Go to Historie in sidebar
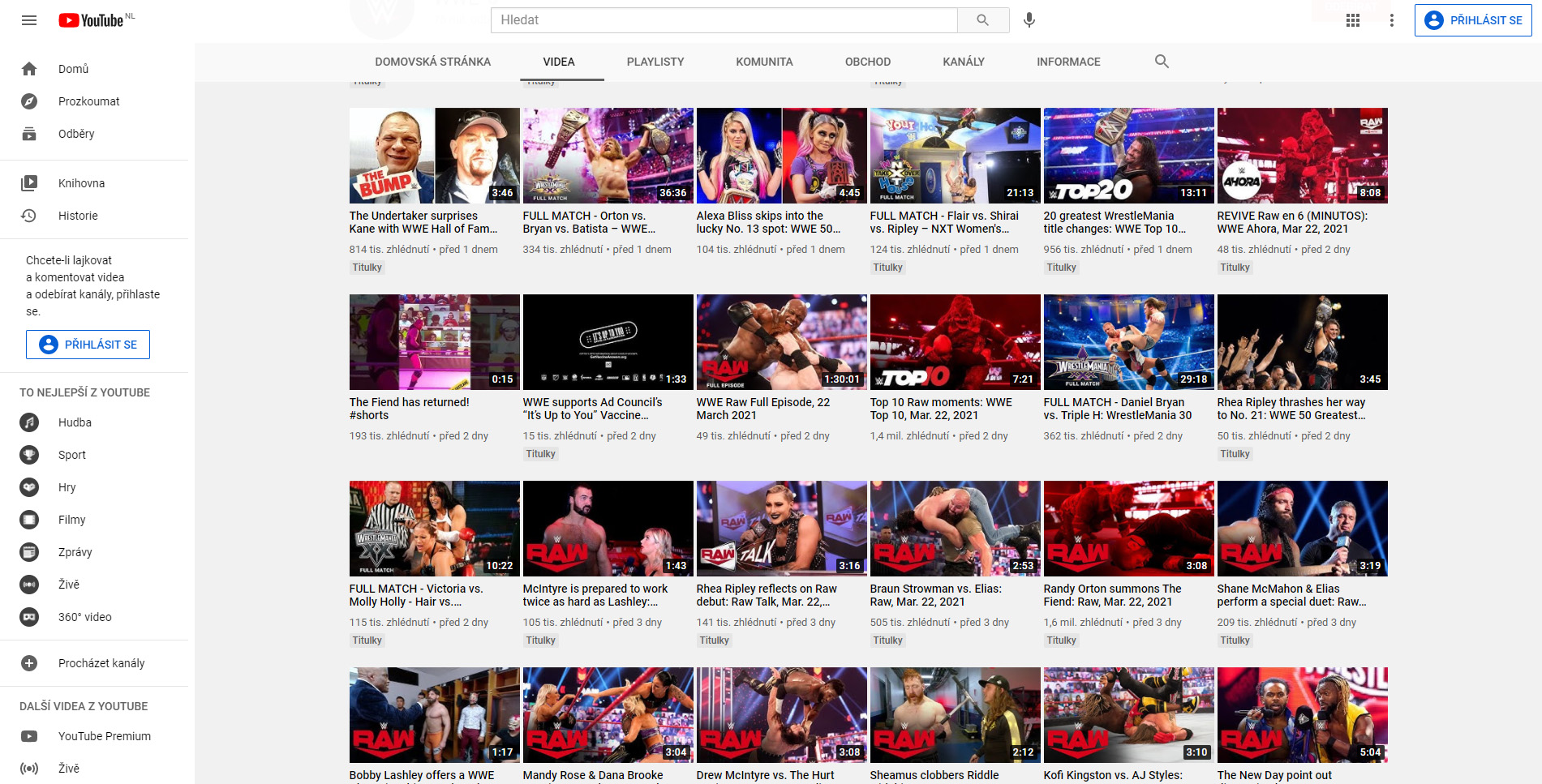 tap(78, 216)
